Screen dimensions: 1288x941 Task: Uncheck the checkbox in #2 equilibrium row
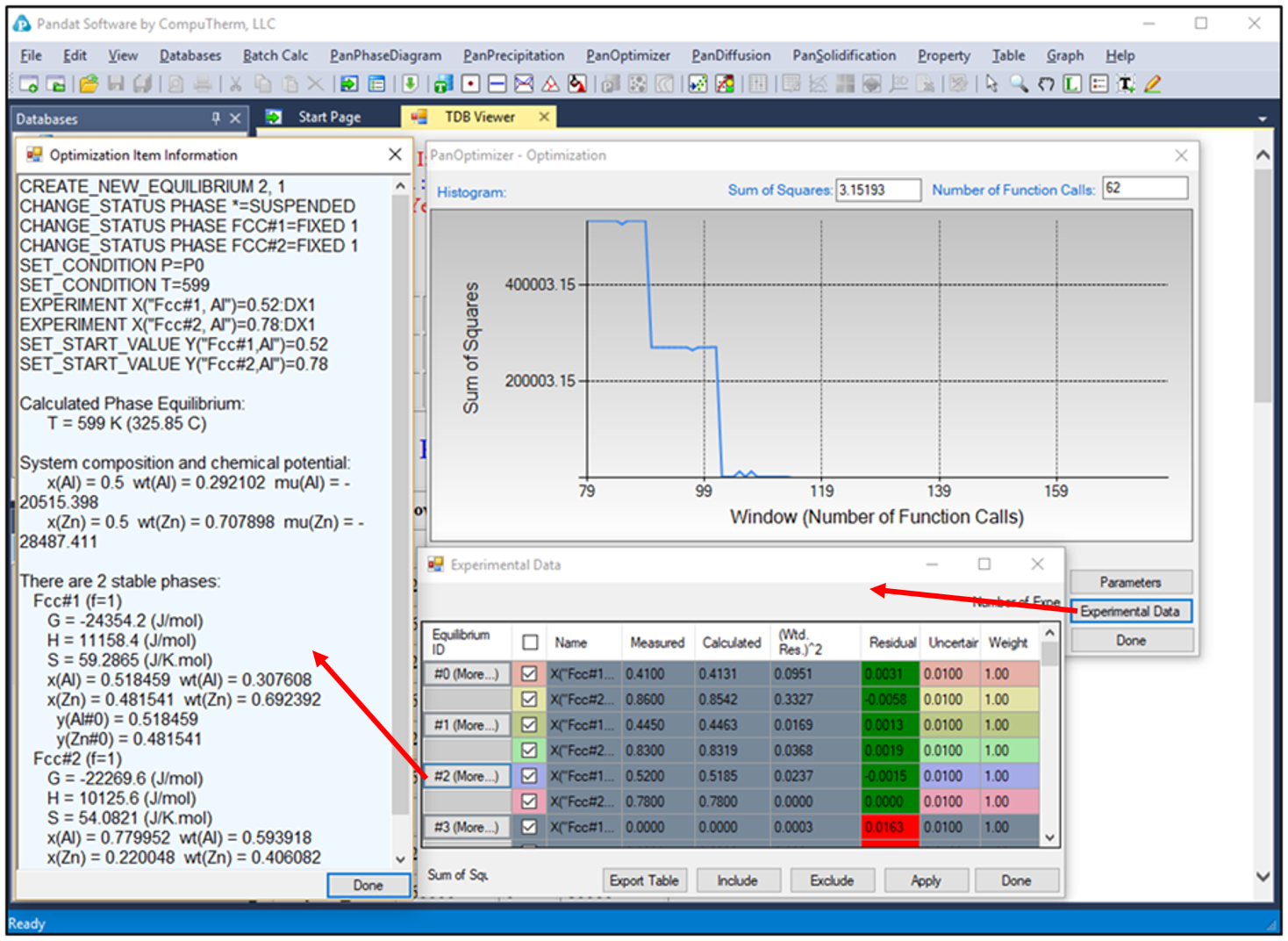pos(529,776)
